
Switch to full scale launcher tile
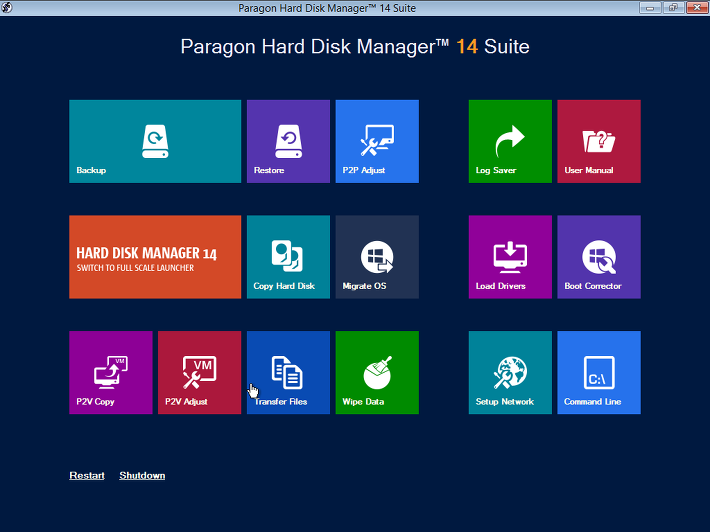(x=155, y=257)
